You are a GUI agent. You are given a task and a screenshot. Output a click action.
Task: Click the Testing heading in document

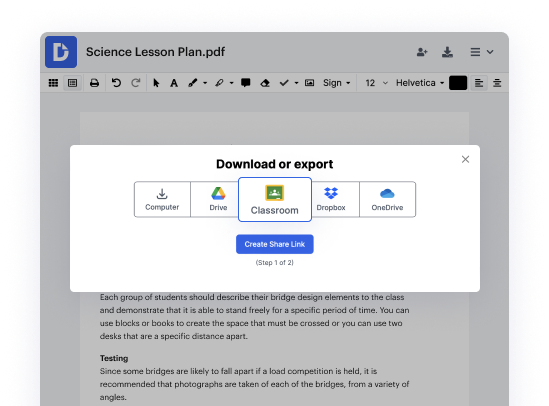114,358
